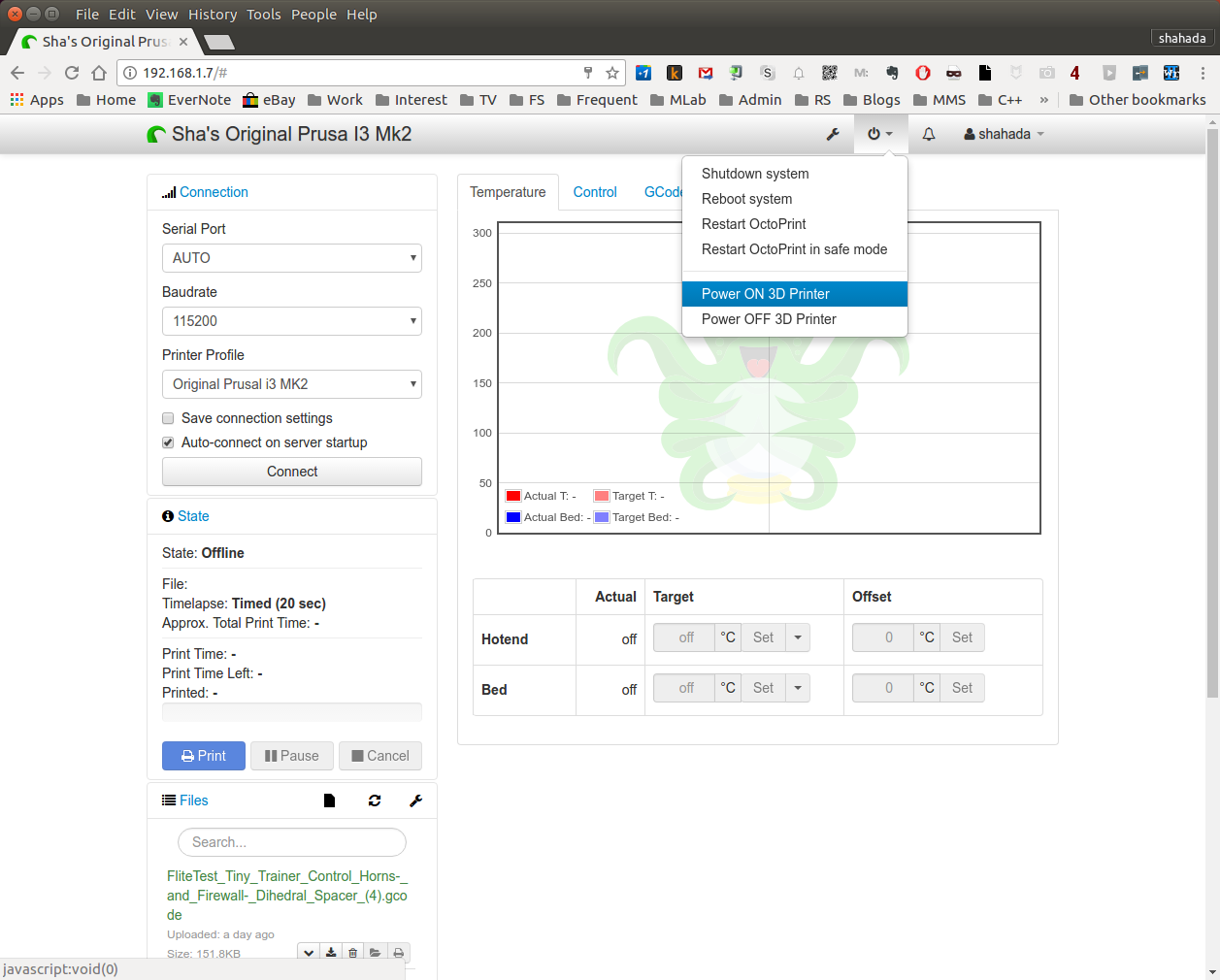
Task: Expand the Bed target presets dropdown
Action: [x=798, y=688]
